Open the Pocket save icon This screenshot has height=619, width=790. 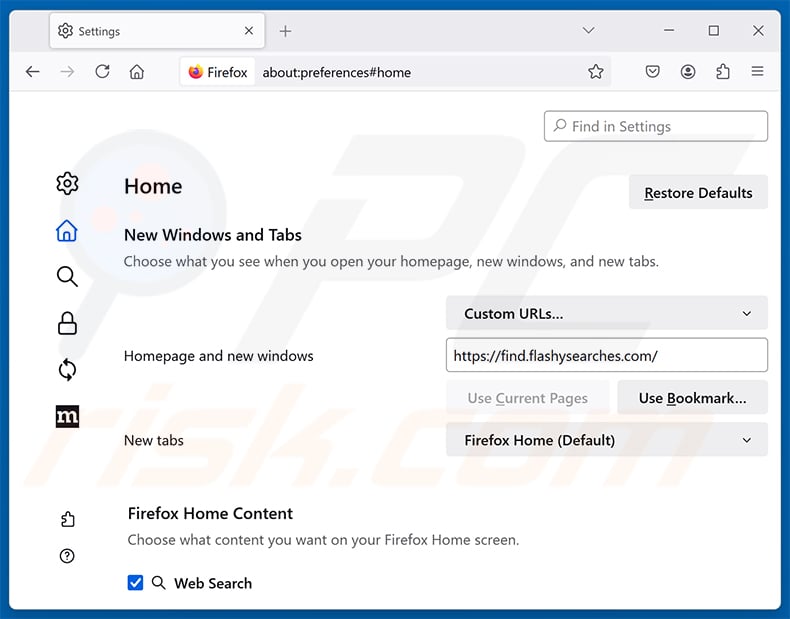[x=652, y=72]
